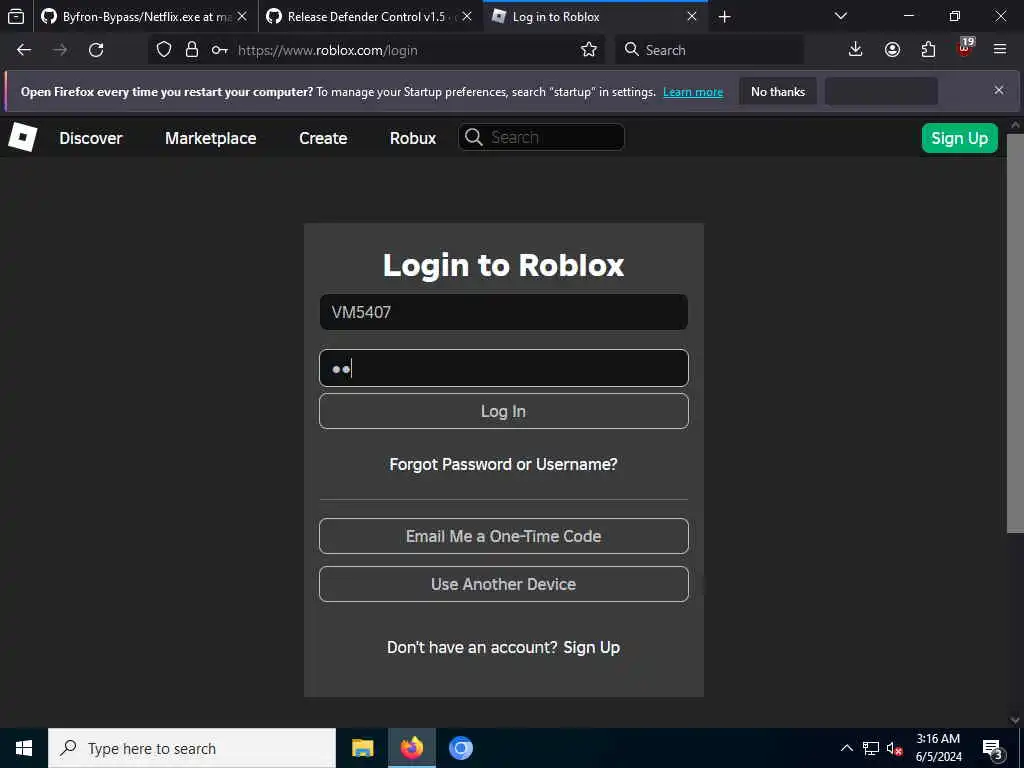Viewport: 1024px width, 768px height.
Task: Click the green Sign Up button
Action: (x=959, y=138)
